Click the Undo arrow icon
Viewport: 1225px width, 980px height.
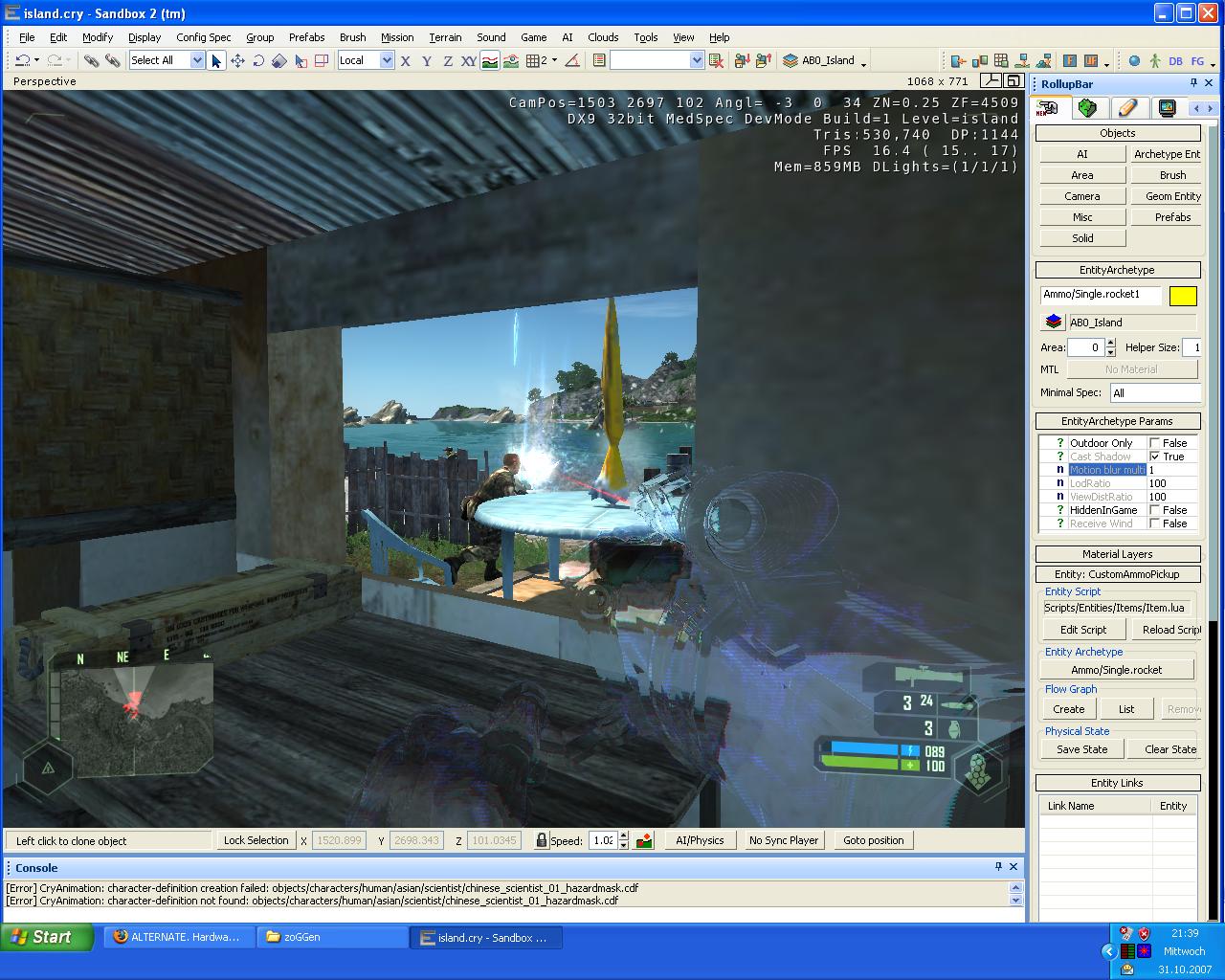coord(22,60)
